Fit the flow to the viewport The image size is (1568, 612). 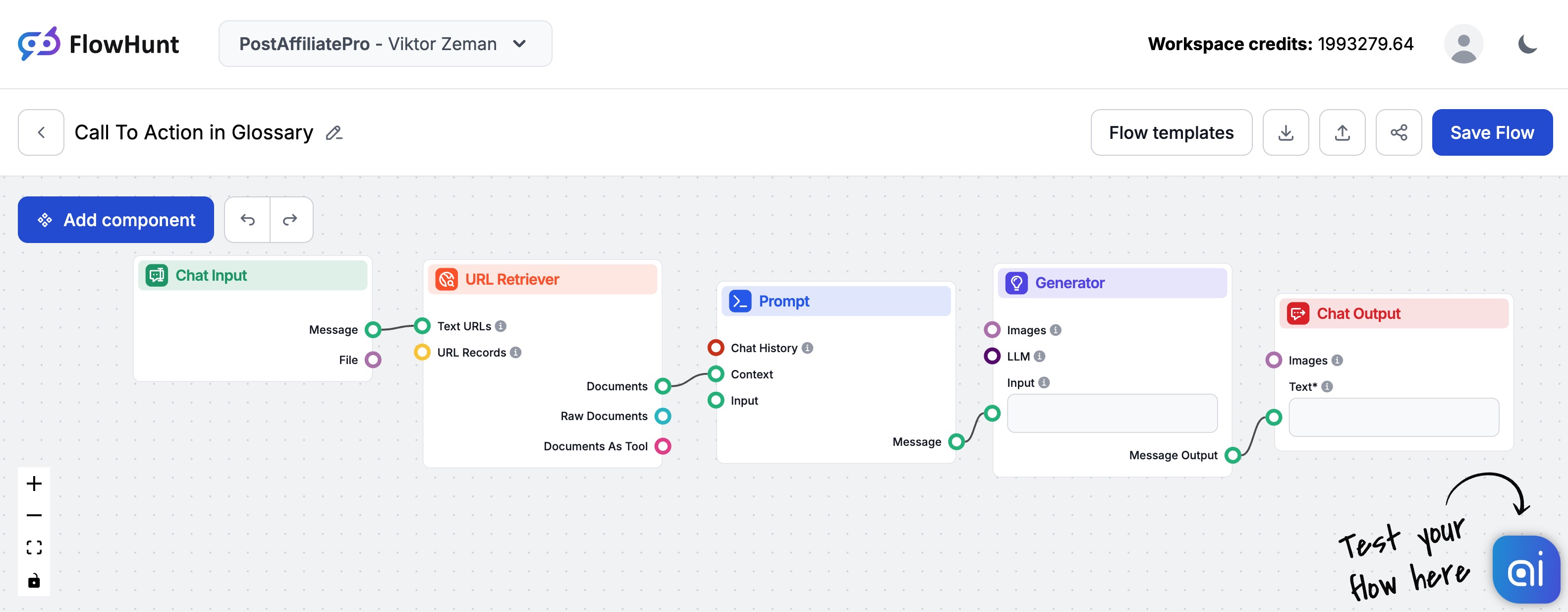click(34, 548)
